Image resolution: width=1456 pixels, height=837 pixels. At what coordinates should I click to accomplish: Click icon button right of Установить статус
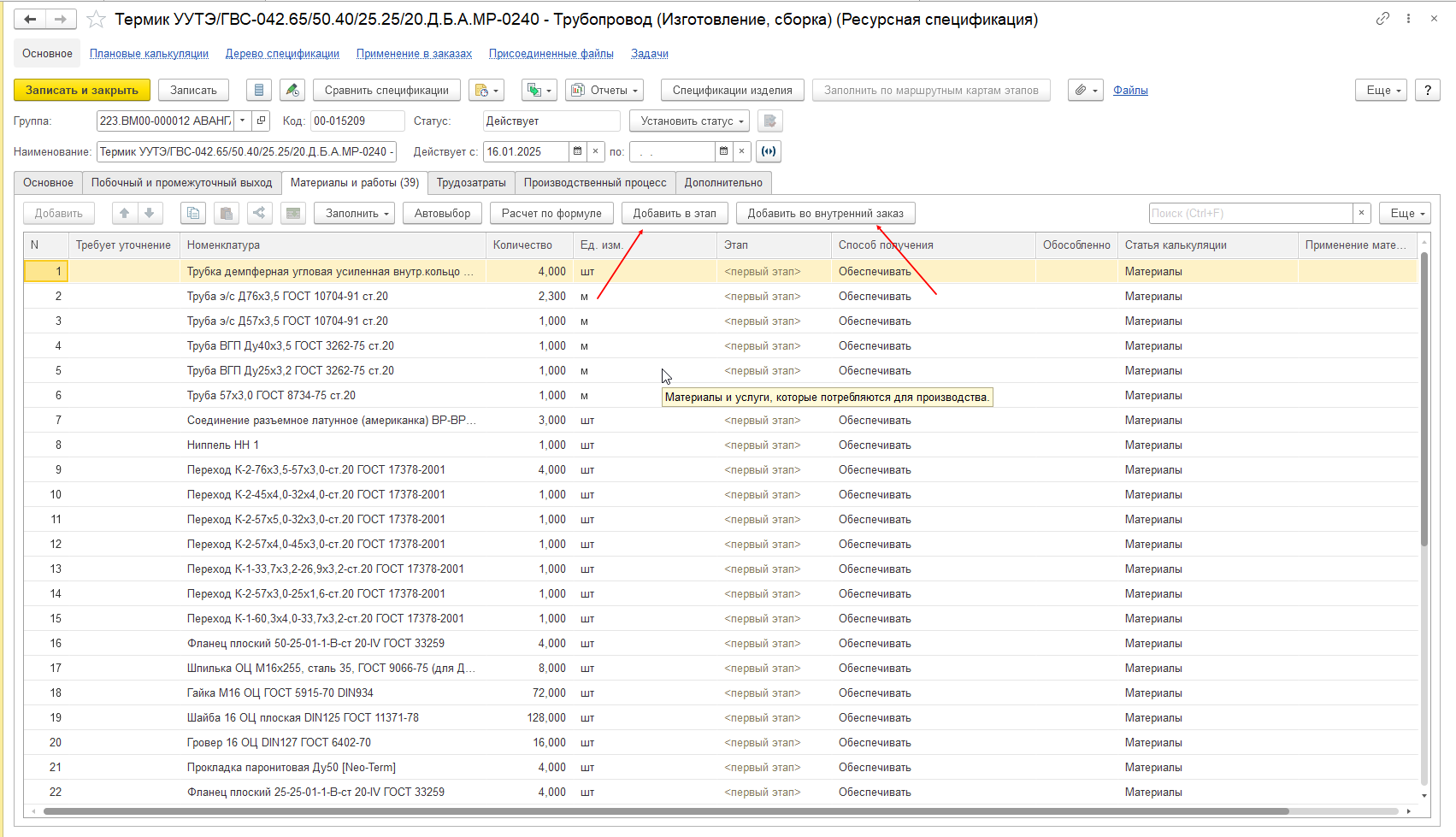click(769, 121)
